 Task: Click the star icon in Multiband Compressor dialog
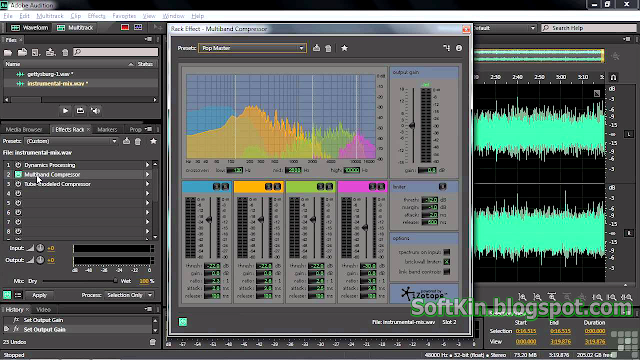(x=344, y=48)
